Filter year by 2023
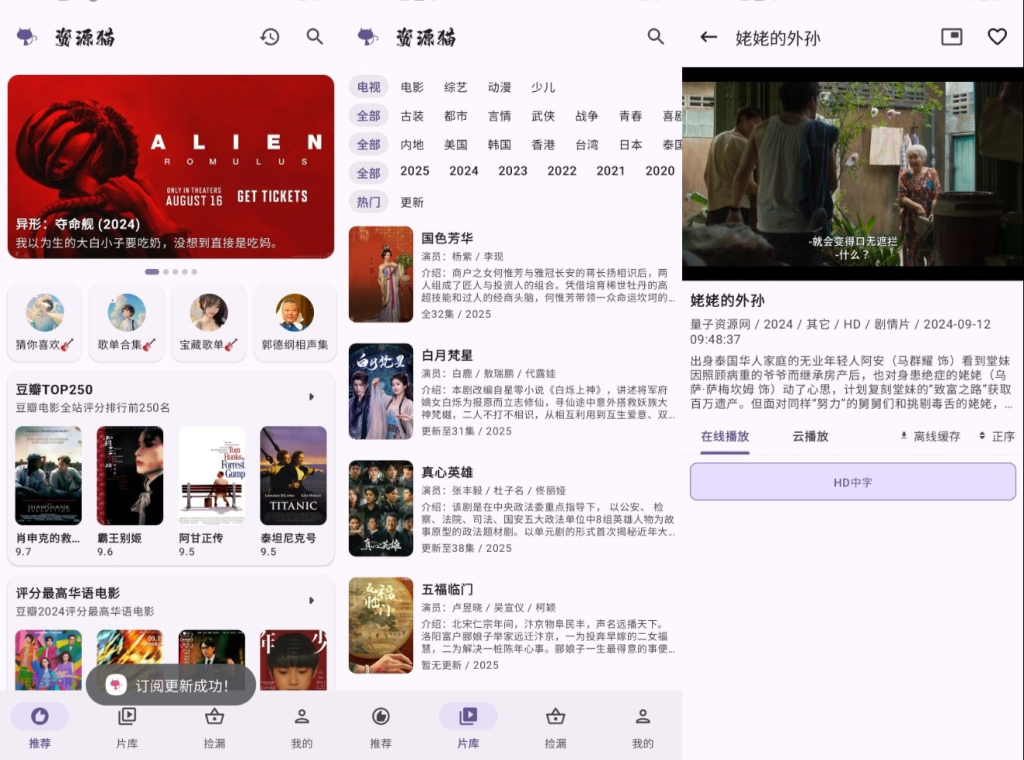1024x760 pixels. click(x=513, y=170)
